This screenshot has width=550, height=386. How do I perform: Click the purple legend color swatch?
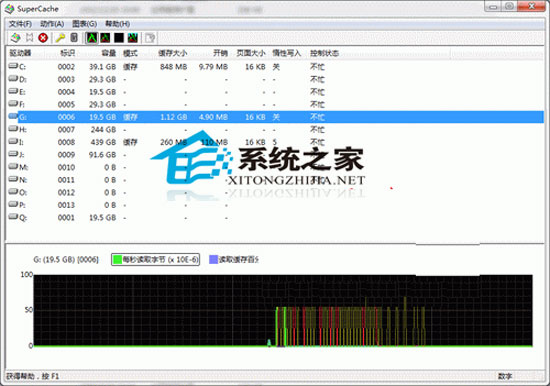click(213, 259)
